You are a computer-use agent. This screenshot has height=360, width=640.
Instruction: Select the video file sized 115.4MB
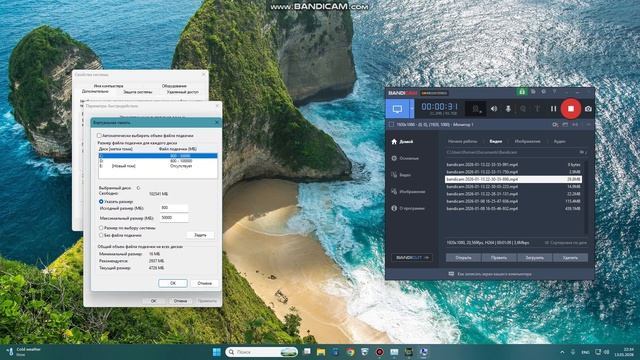tap(513, 201)
